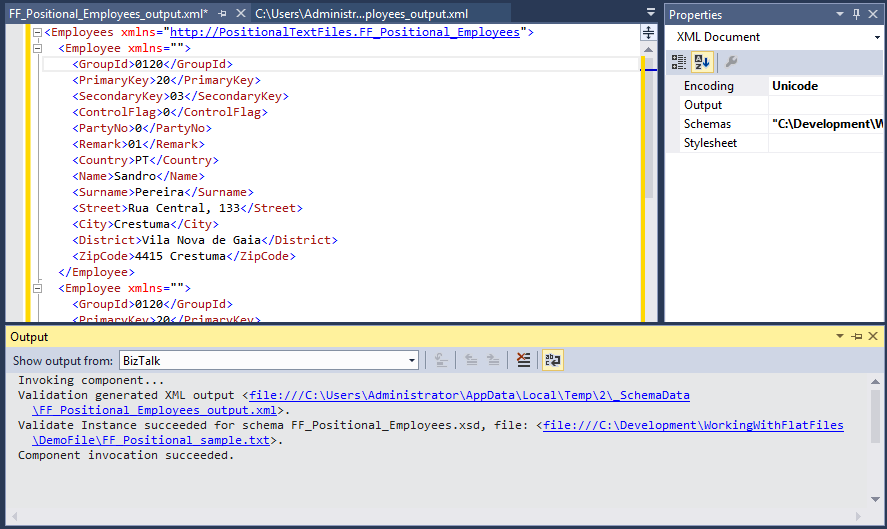Screen dimensions: 887x529
Task: Click the editor vertical scrollbar thumb
Action: [x=648, y=127]
